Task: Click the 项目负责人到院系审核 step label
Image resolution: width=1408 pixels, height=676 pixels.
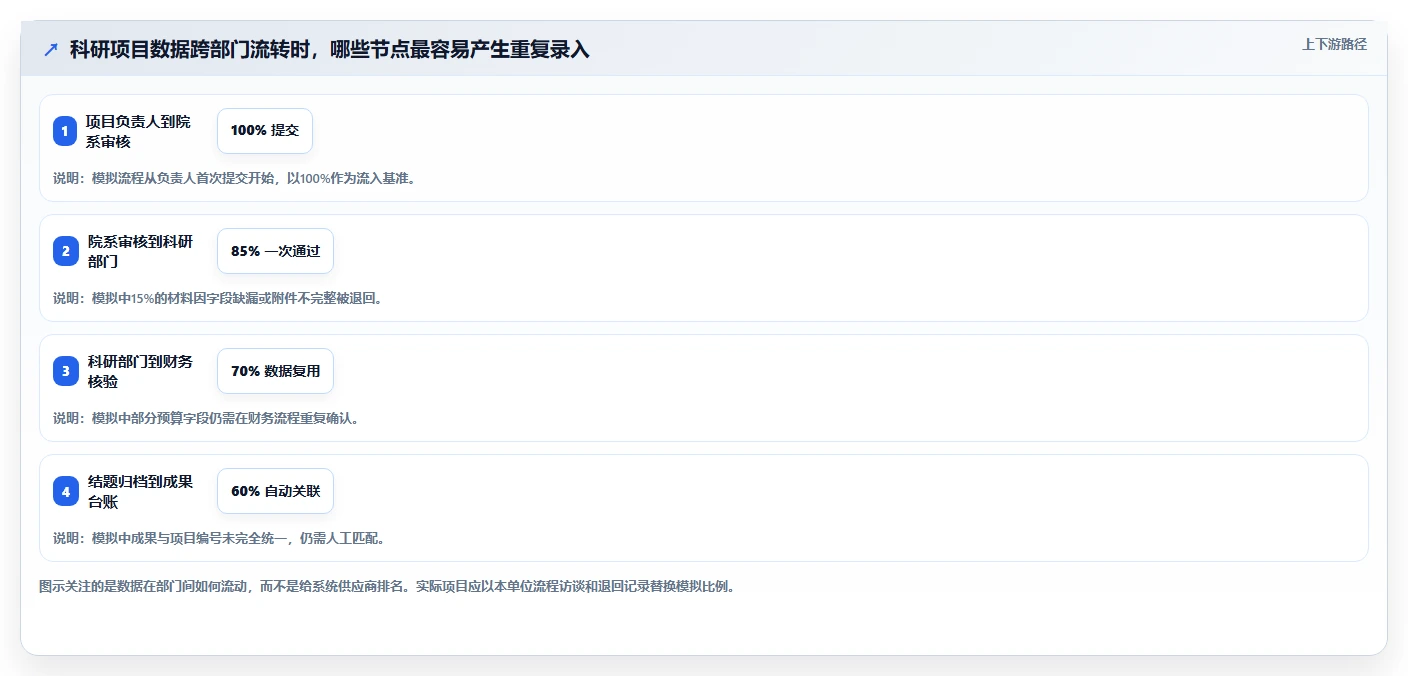Action: pos(138,131)
